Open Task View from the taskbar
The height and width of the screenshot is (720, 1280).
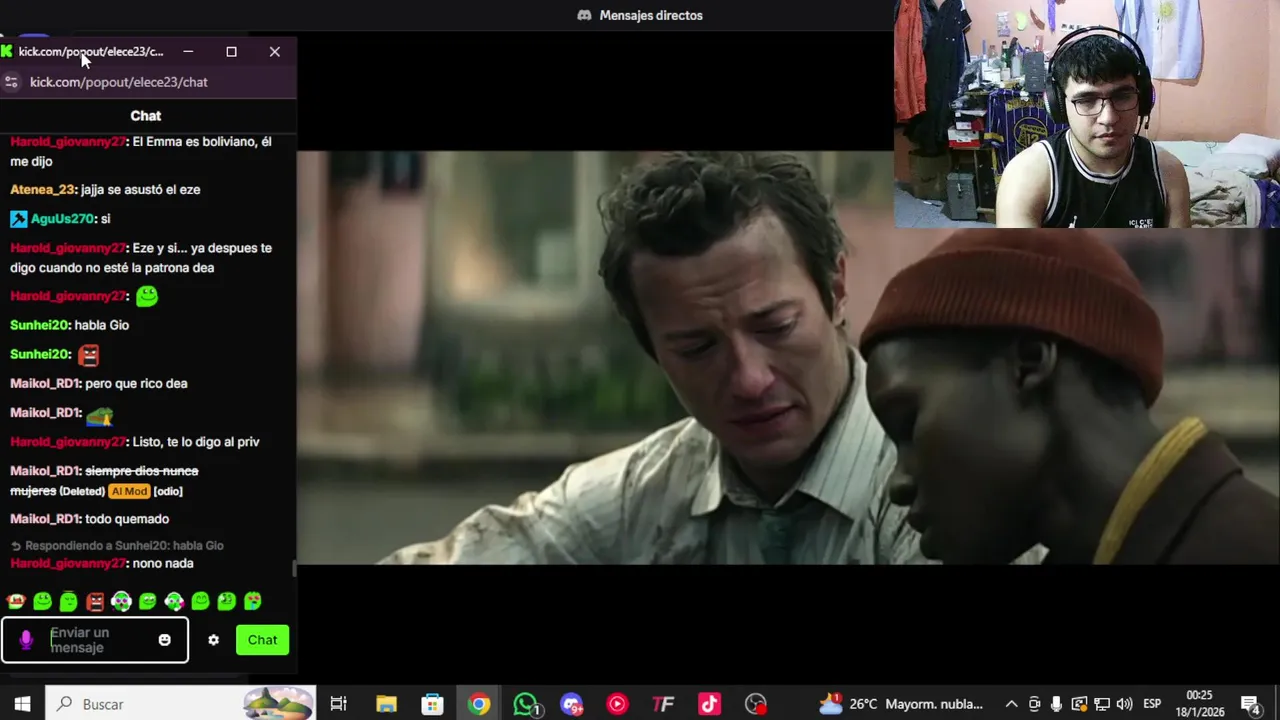coord(338,704)
